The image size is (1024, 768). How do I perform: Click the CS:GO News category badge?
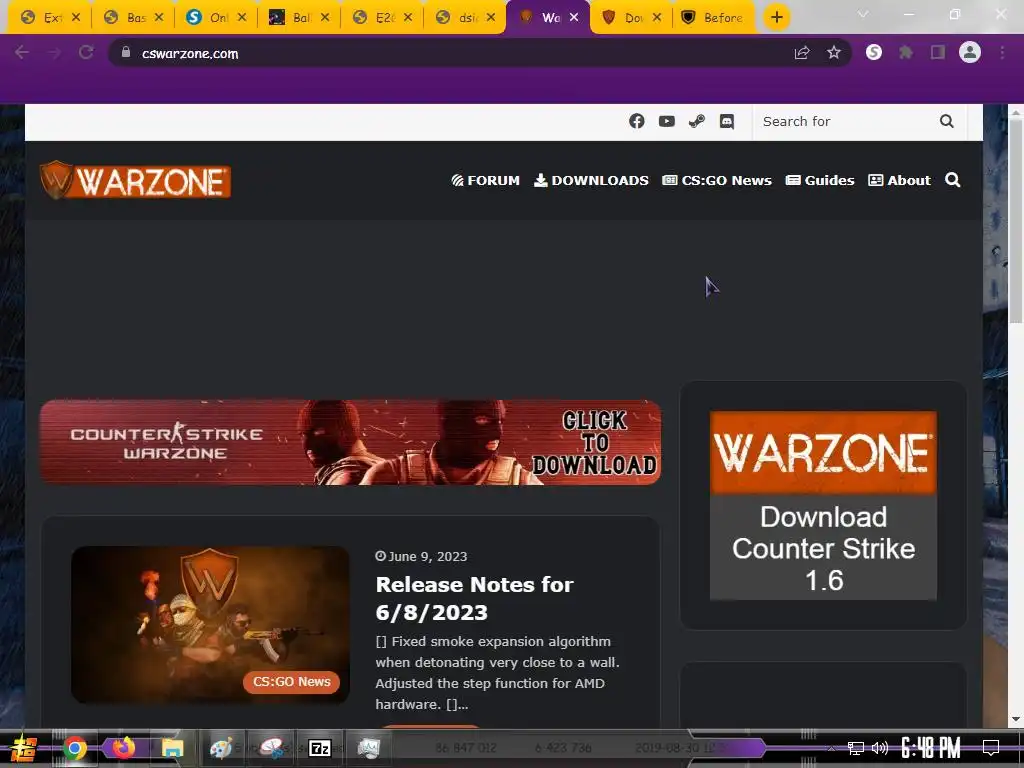click(291, 682)
